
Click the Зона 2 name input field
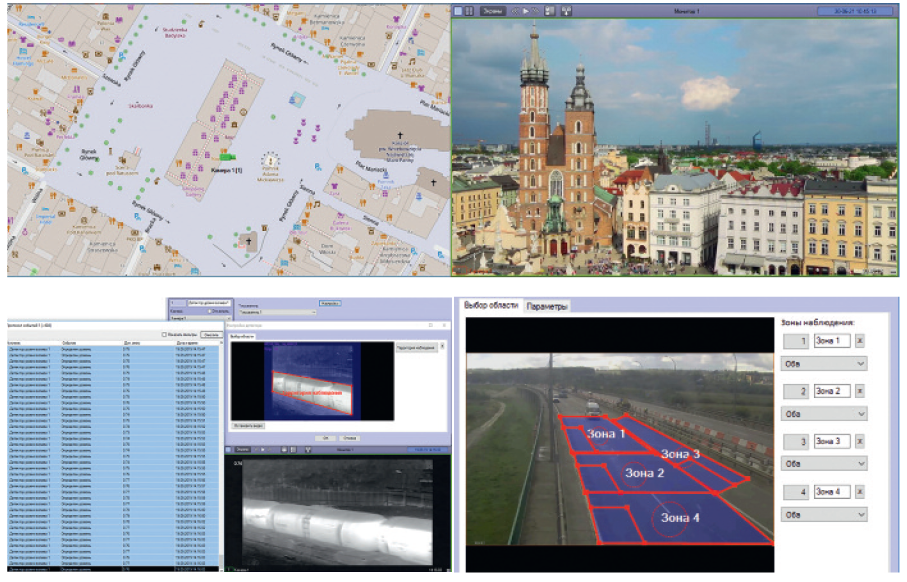(x=831, y=391)
